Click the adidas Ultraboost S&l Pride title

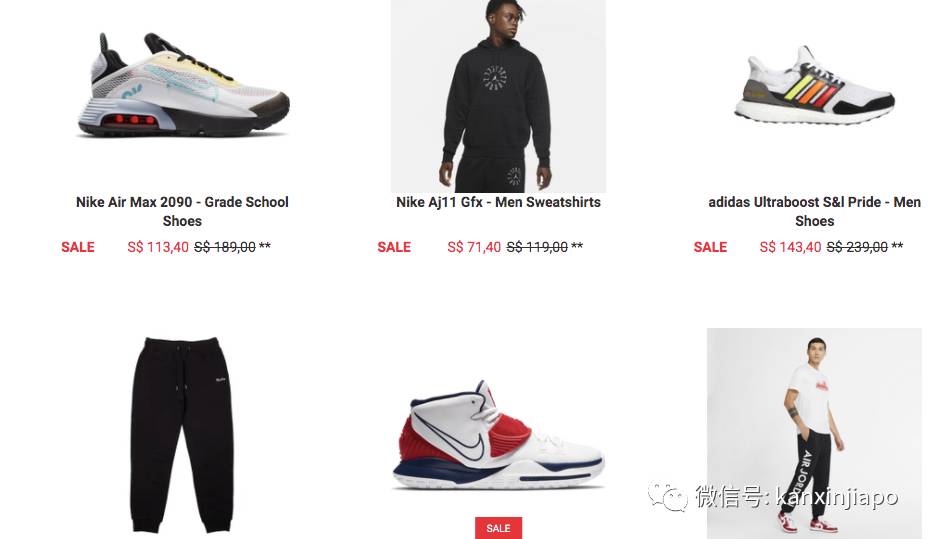click(x=814, y=211)
